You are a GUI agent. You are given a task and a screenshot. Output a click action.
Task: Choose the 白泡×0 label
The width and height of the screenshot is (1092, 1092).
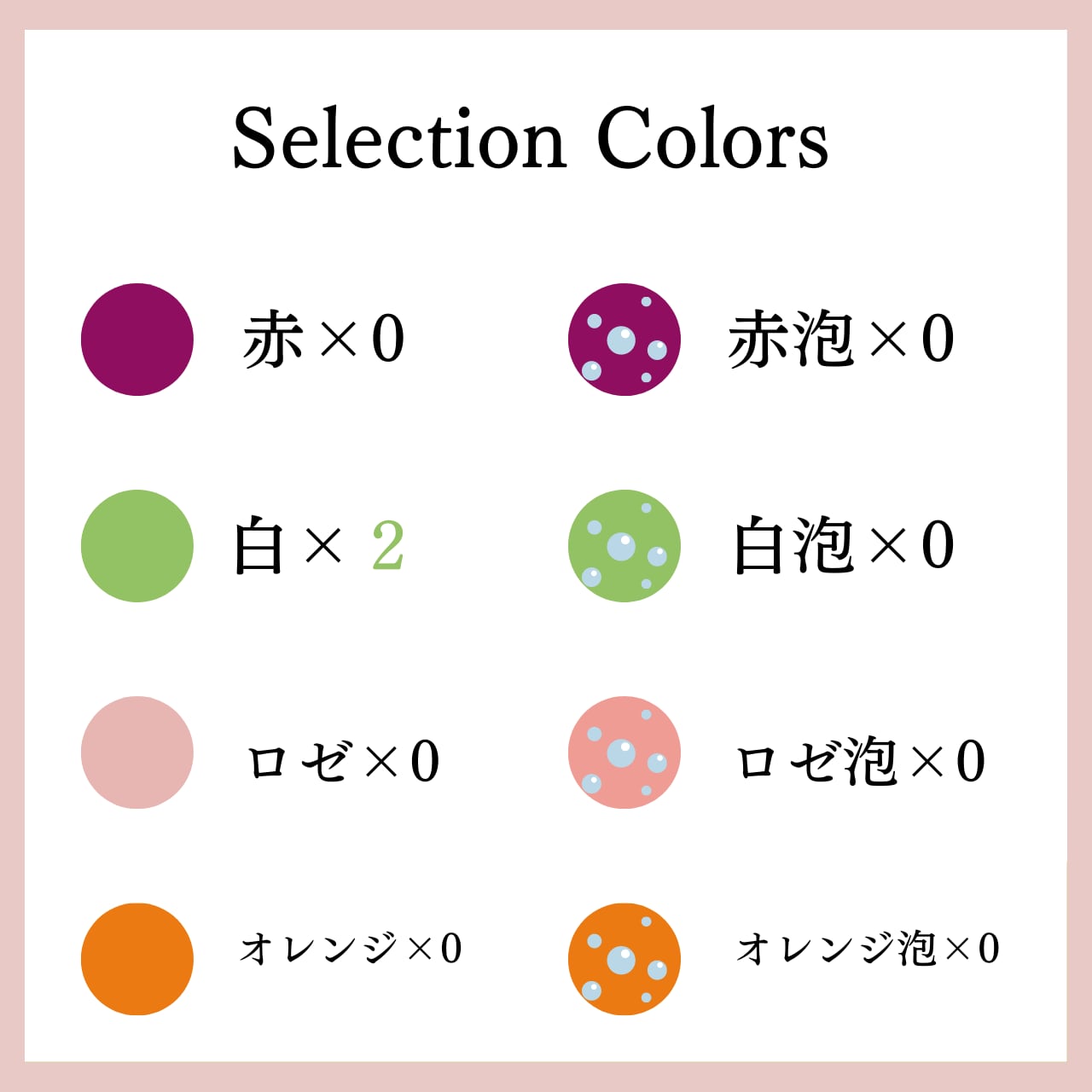(844, 544)
